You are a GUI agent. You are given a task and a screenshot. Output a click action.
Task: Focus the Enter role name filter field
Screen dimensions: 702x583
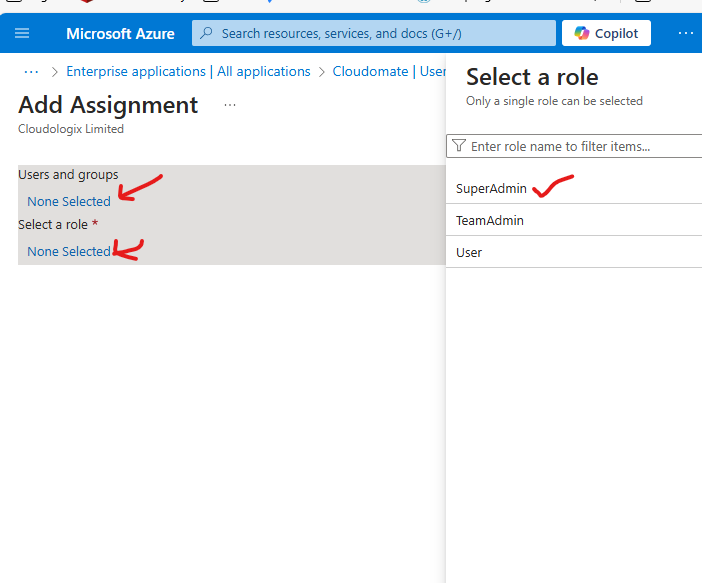pyautogui.click(x=574, y=146)
